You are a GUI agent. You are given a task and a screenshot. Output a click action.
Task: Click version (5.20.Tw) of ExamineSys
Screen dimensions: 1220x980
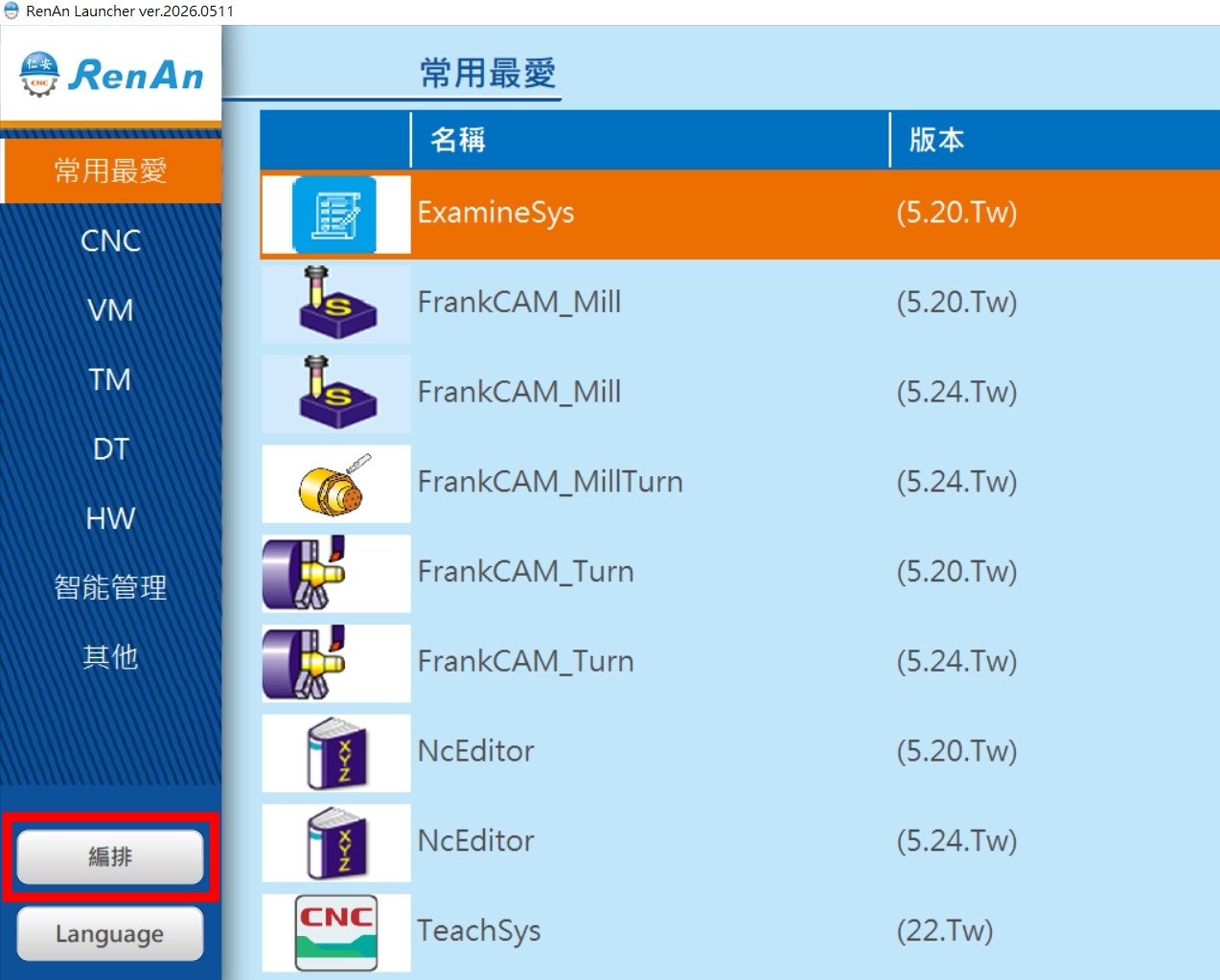point(956,213)
